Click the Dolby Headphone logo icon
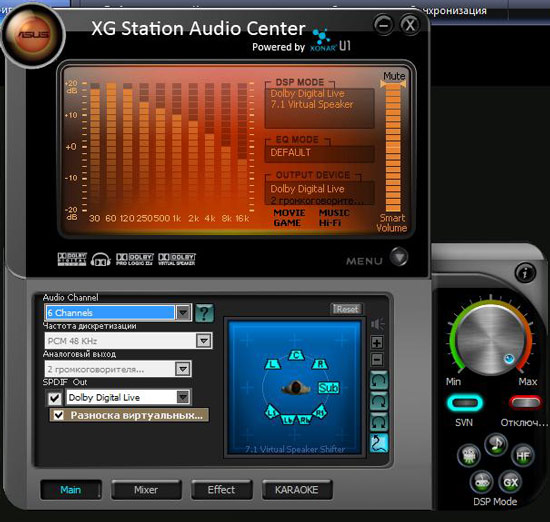 click(x=101, y=260)
